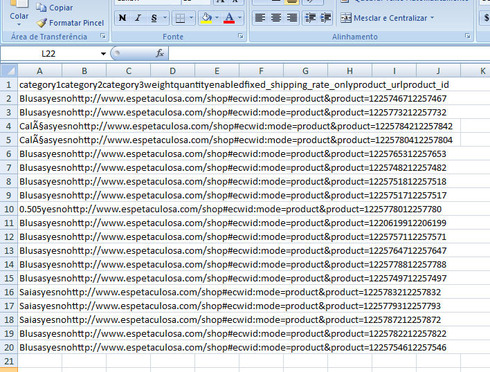Viewport: 490px width, 372px height.
Task: Select column G header
Action: coord(305,71)
